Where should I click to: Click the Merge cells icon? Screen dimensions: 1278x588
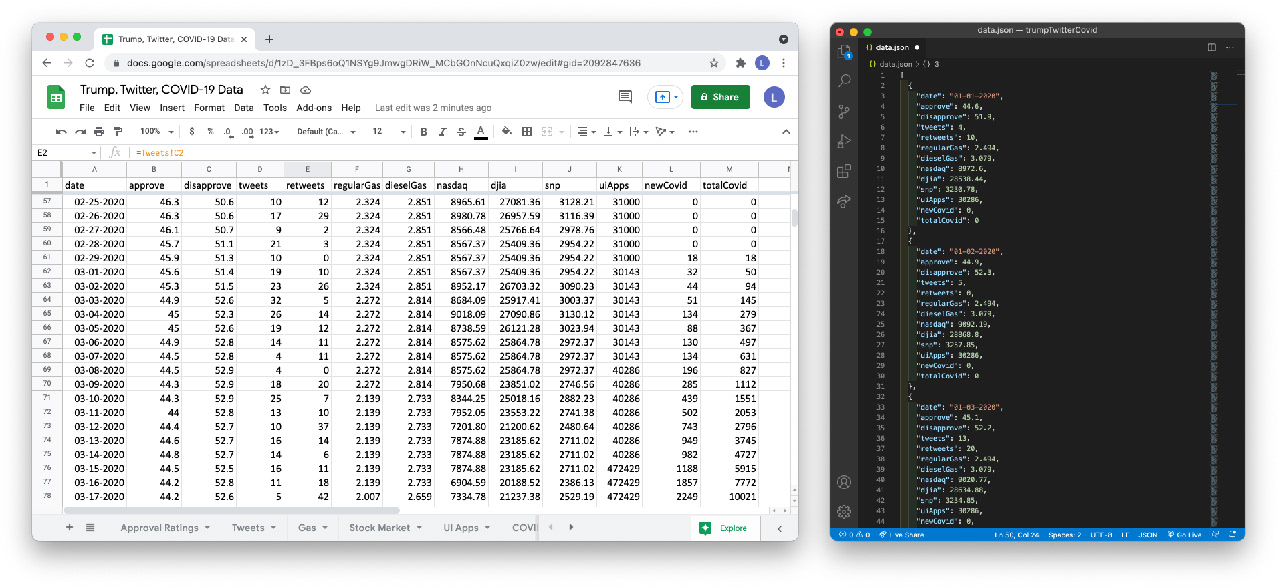[549, 132]
